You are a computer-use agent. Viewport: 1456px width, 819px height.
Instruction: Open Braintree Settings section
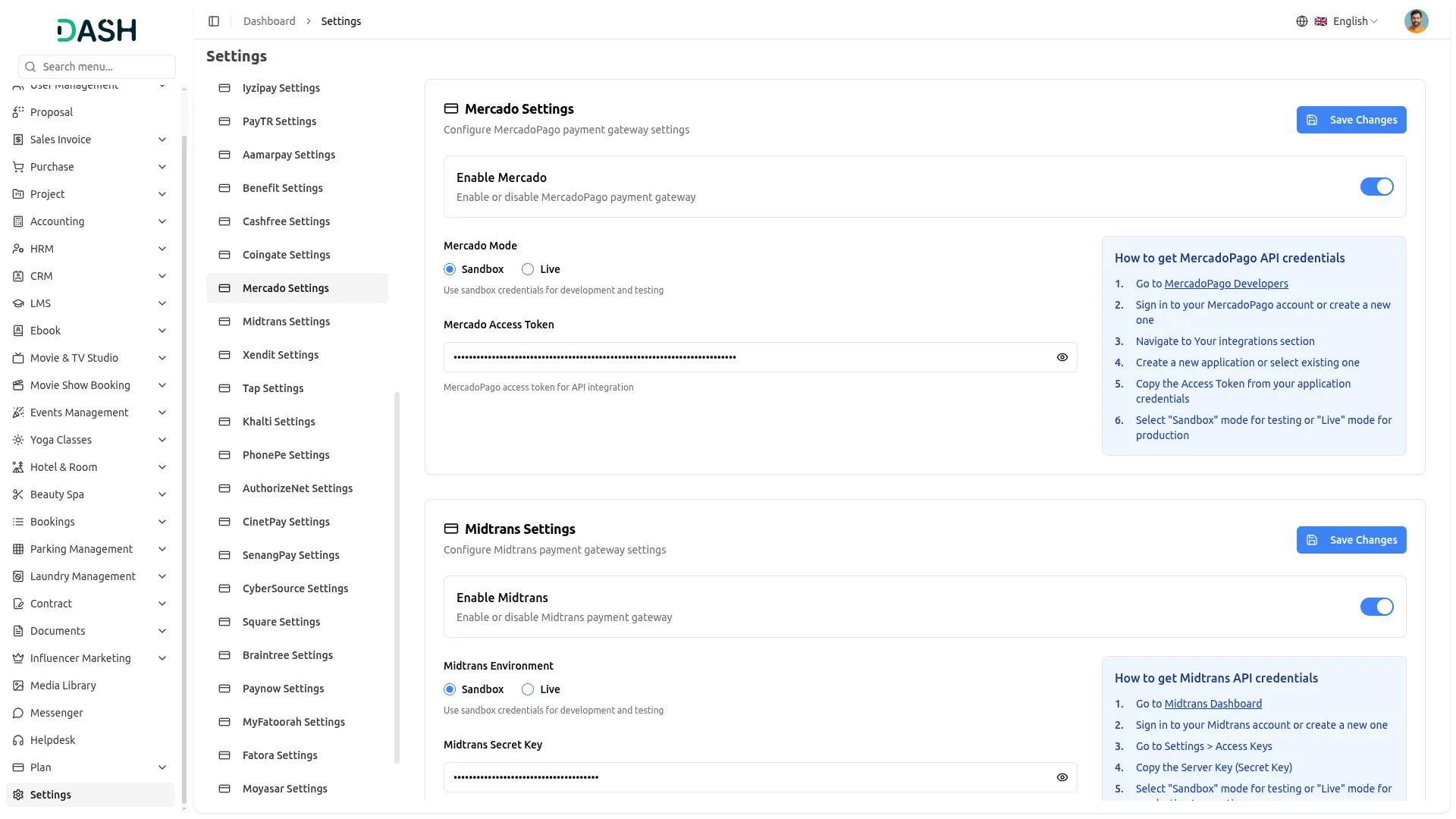(297, 655)
